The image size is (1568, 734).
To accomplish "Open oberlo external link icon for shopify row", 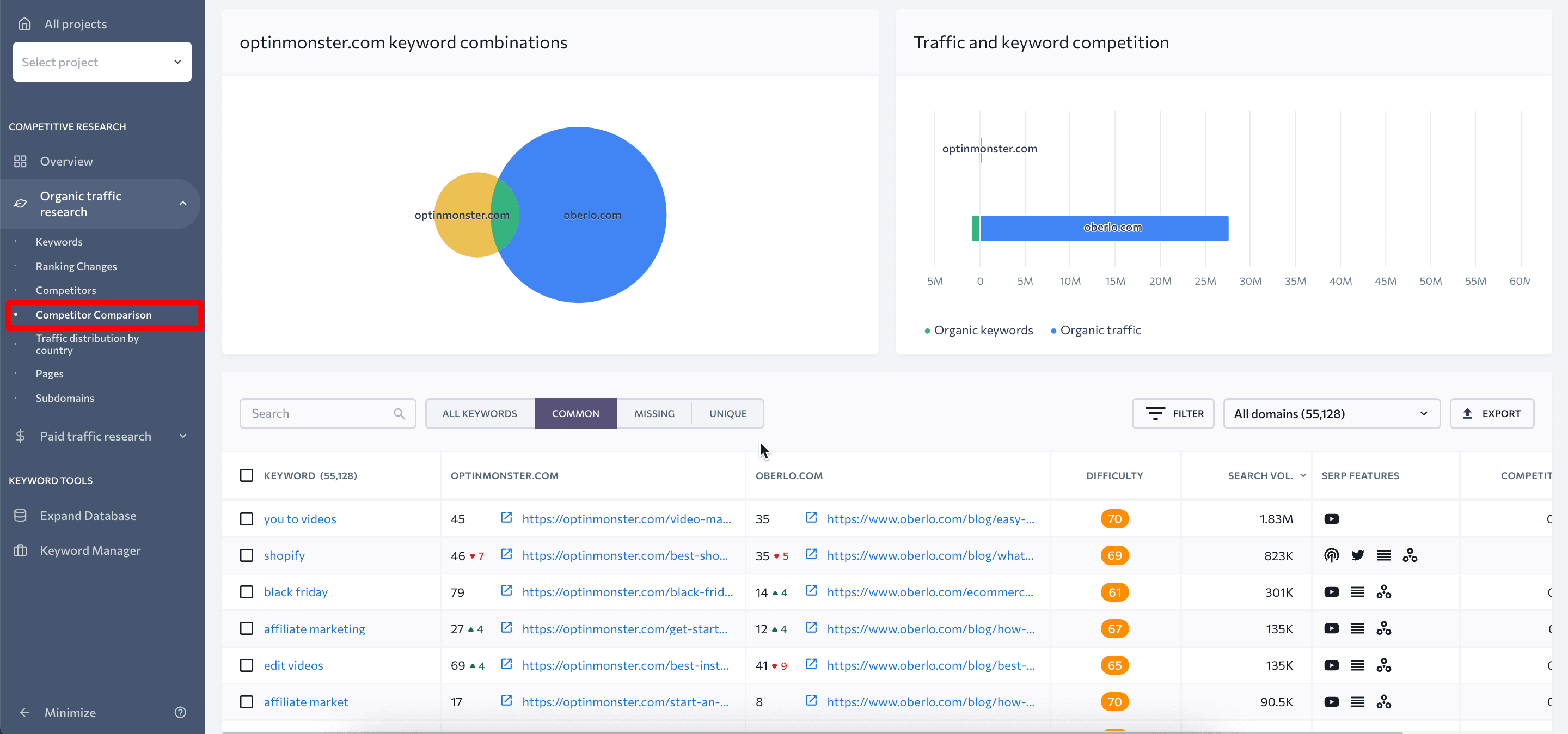I will click(x=811, y=554).
